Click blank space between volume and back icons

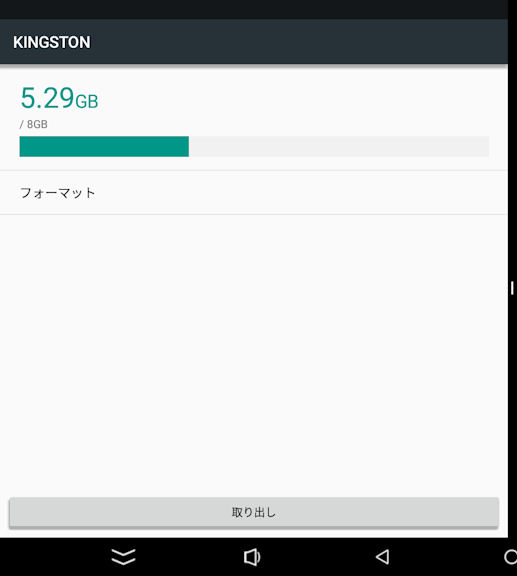coord(318,557)
